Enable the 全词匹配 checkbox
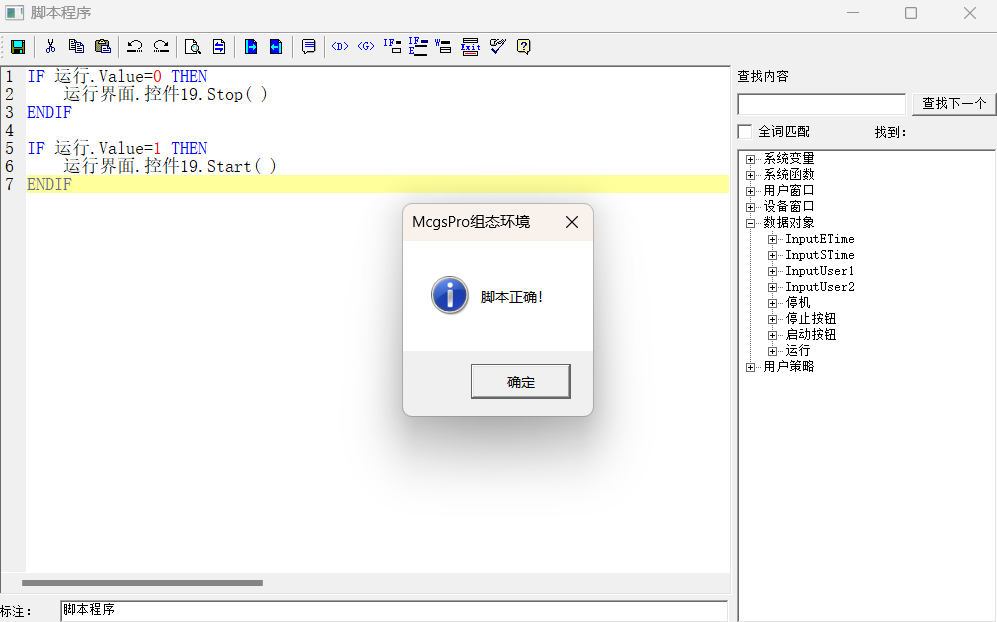This screenshot has width=997, height=622. (x=745, y=132)
